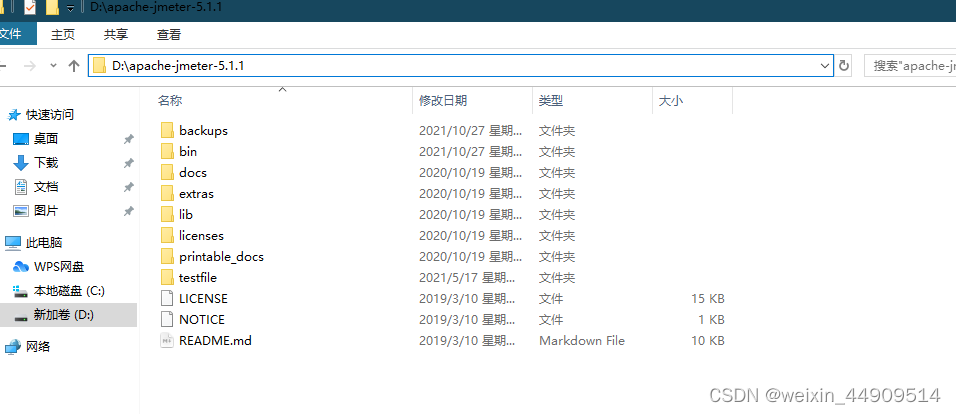Open the quick access toolbar customize dropdown
Viewport: 956px width, 414px height.
pos(71,9)
